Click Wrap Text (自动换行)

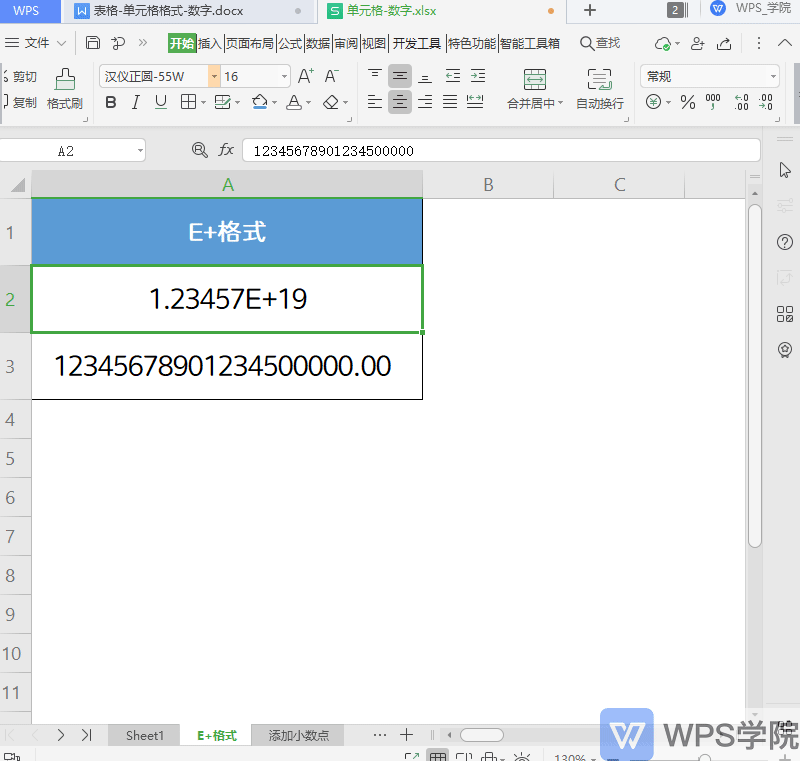click(599, 89)
